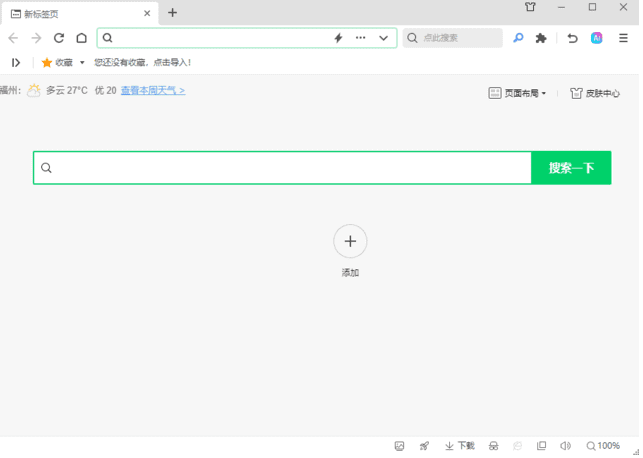Click the undo closed tab icon
643x458 pixels.
click(572, 38)
